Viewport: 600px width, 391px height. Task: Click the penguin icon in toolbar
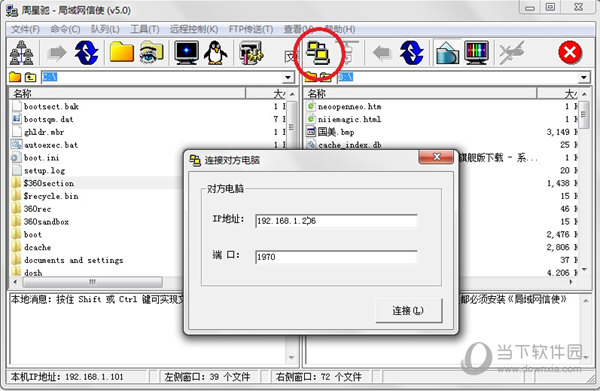215,52
